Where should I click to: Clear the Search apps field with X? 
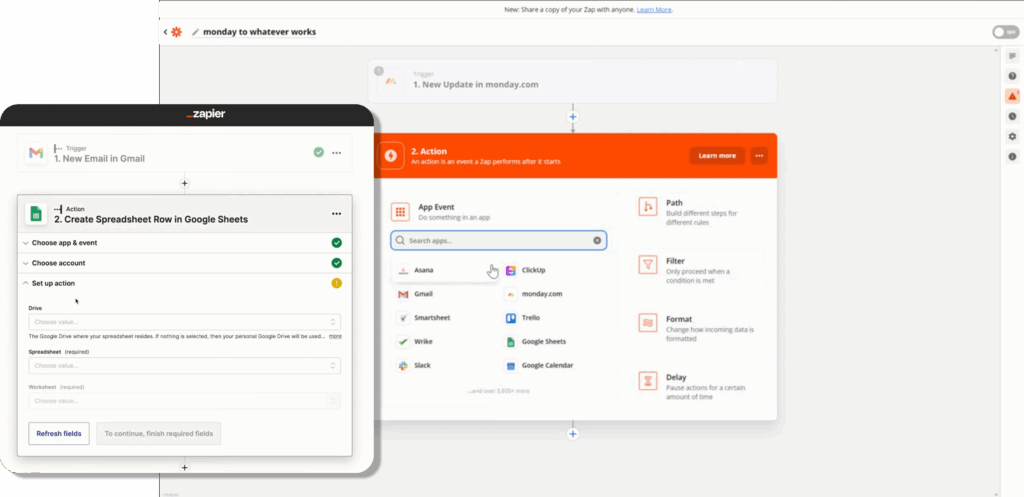[597, 240]
